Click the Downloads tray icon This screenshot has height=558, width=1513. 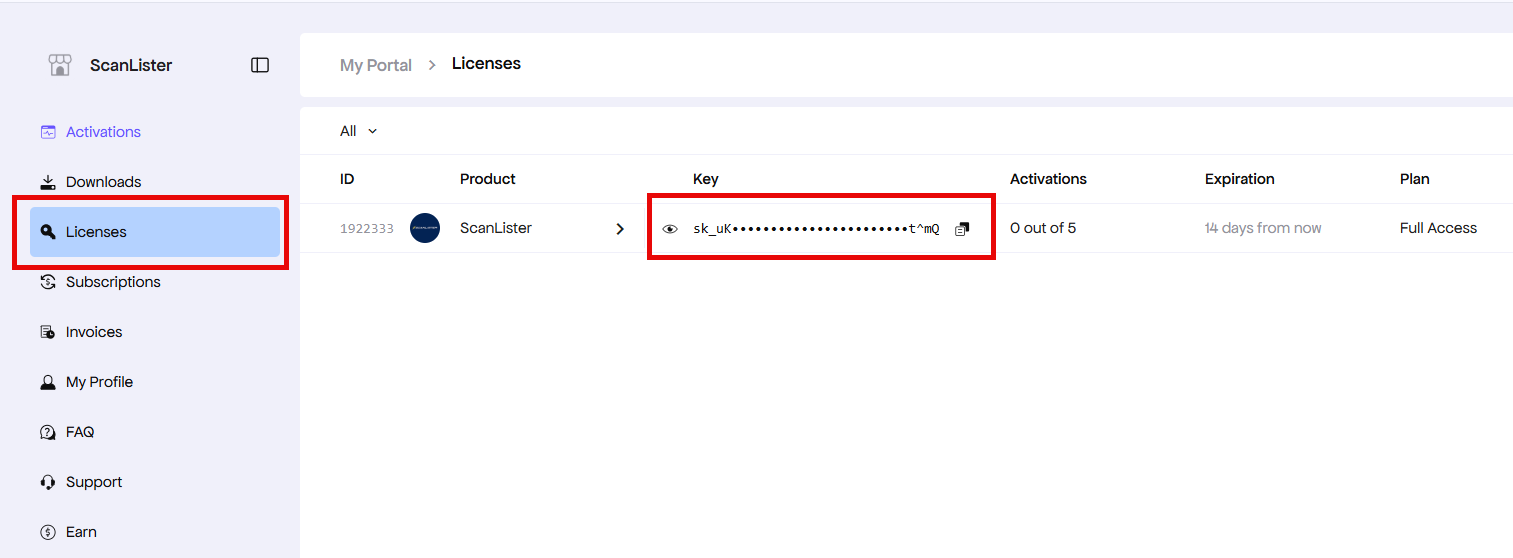pyautogui.click(x=48, y=182)
